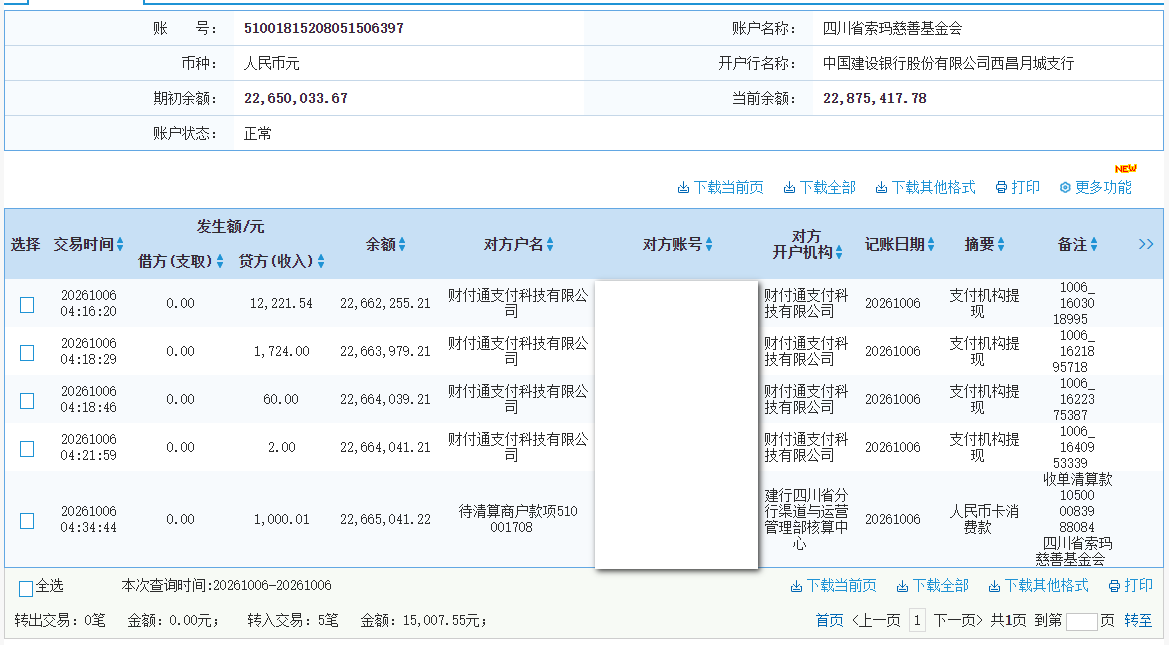Click account name 四川省索玛慈善基金会 in header
The width and height of the screenshot is (1169, 645).
coord(892,28)
